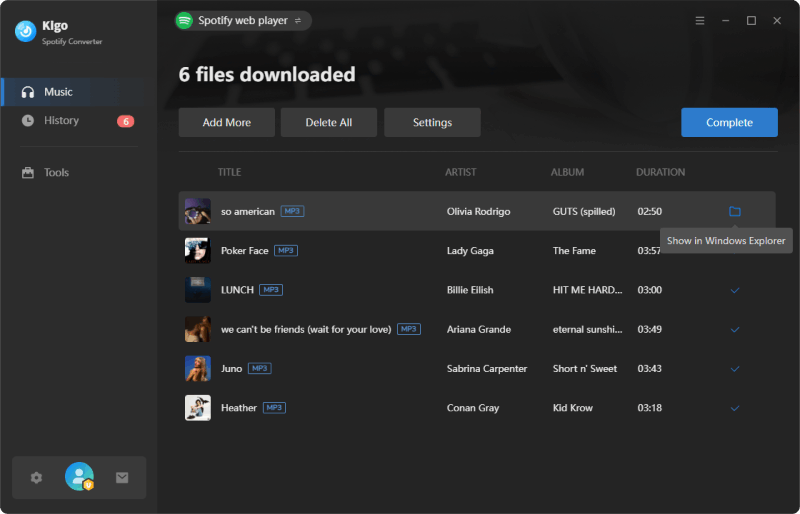Click the ALBUM column header
The height and width of the screenshot is (514, 800).
tap(567, 173)
